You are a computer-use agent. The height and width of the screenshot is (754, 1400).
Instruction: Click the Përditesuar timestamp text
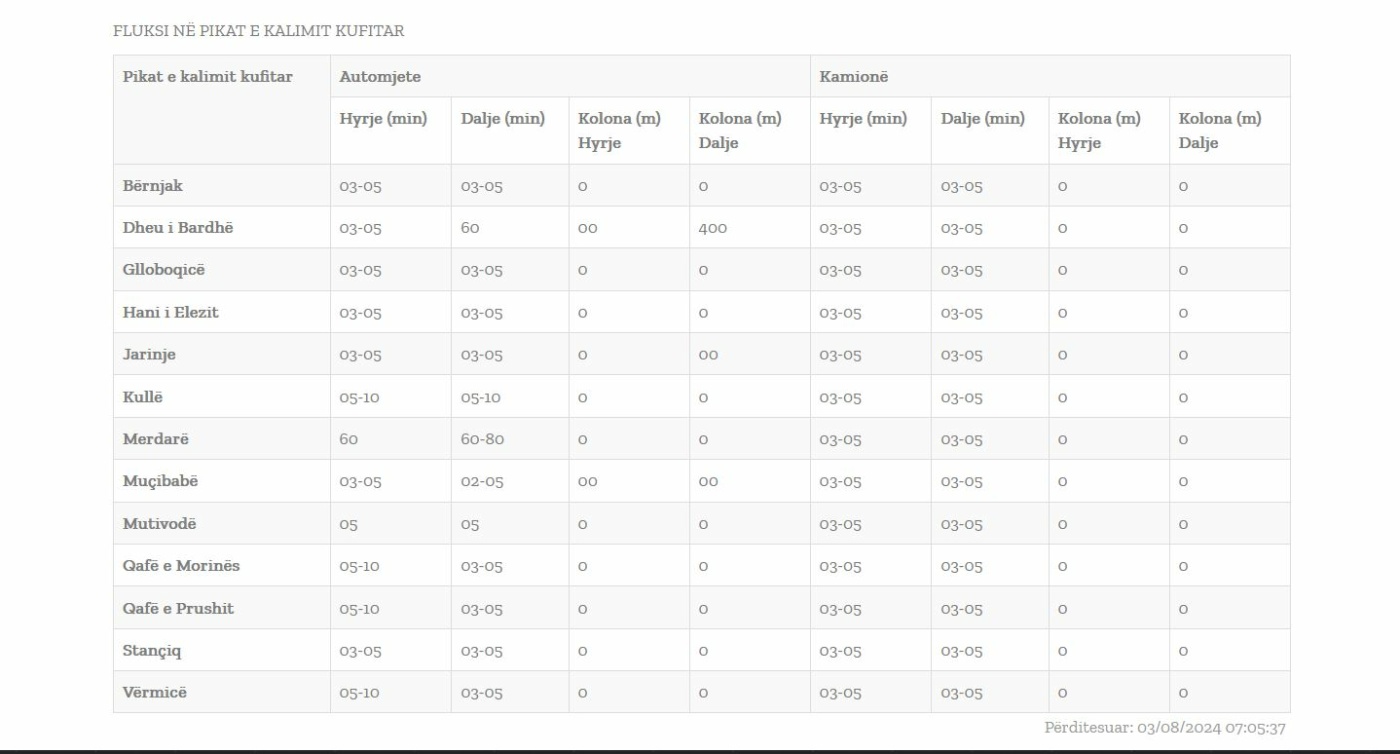tap(1165, 728)
